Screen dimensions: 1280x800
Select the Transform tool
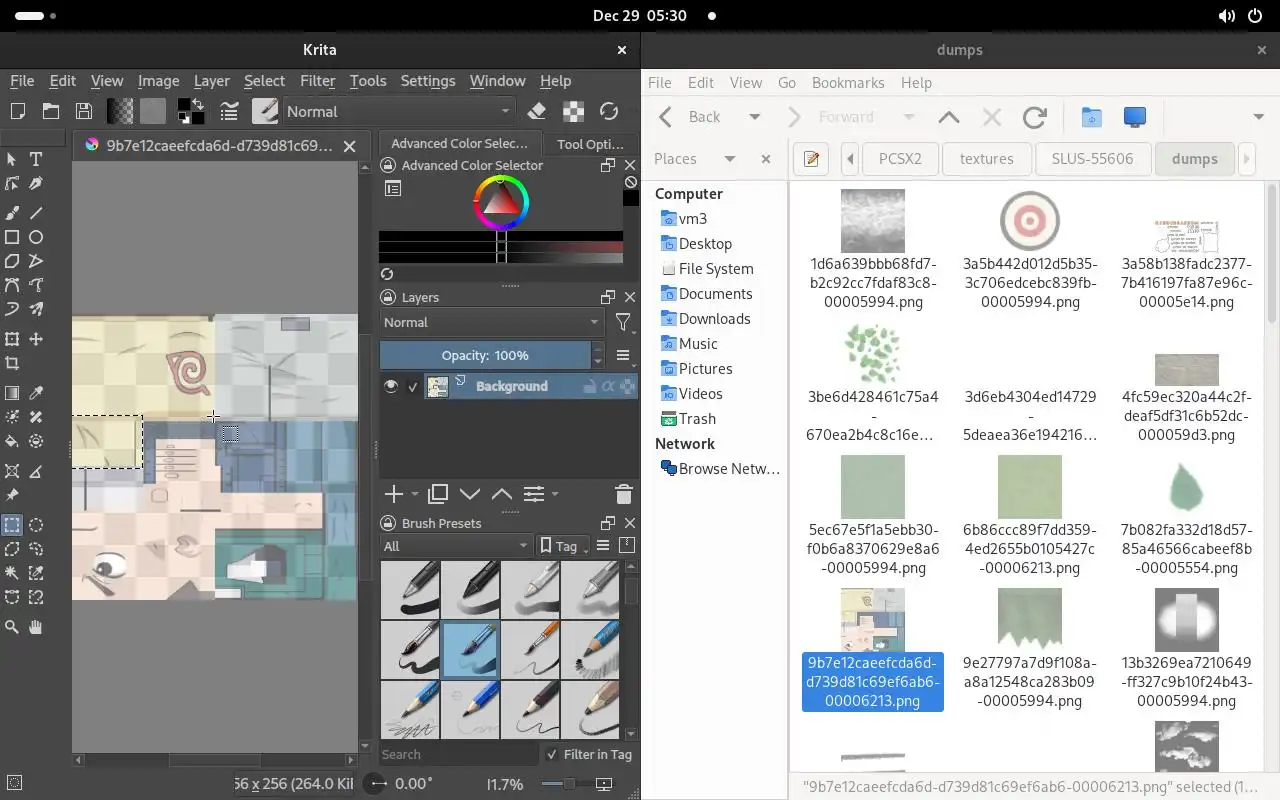(12, 339)
